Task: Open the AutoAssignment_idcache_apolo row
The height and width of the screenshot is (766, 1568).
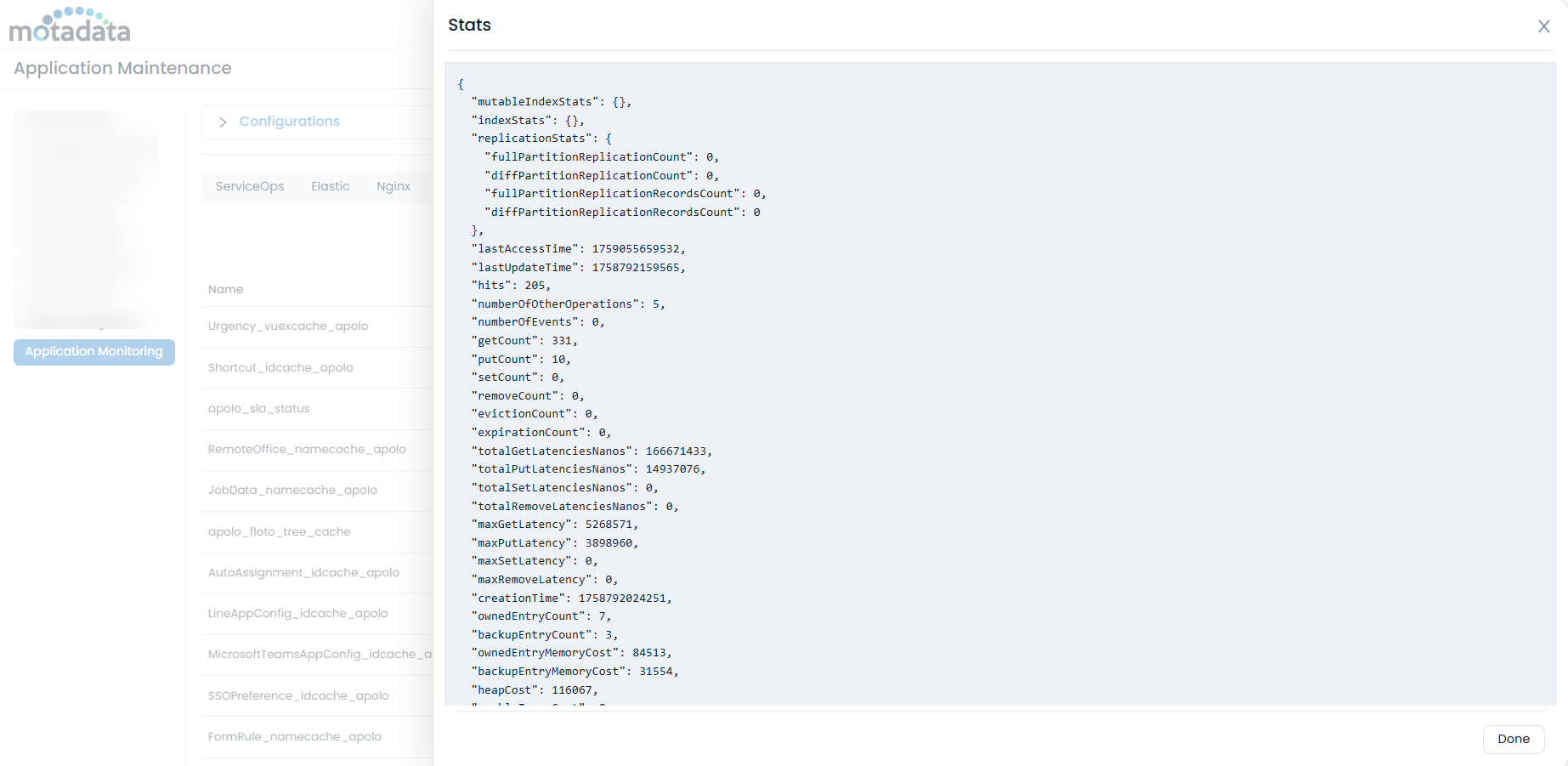Action: [x=303, y=572]
